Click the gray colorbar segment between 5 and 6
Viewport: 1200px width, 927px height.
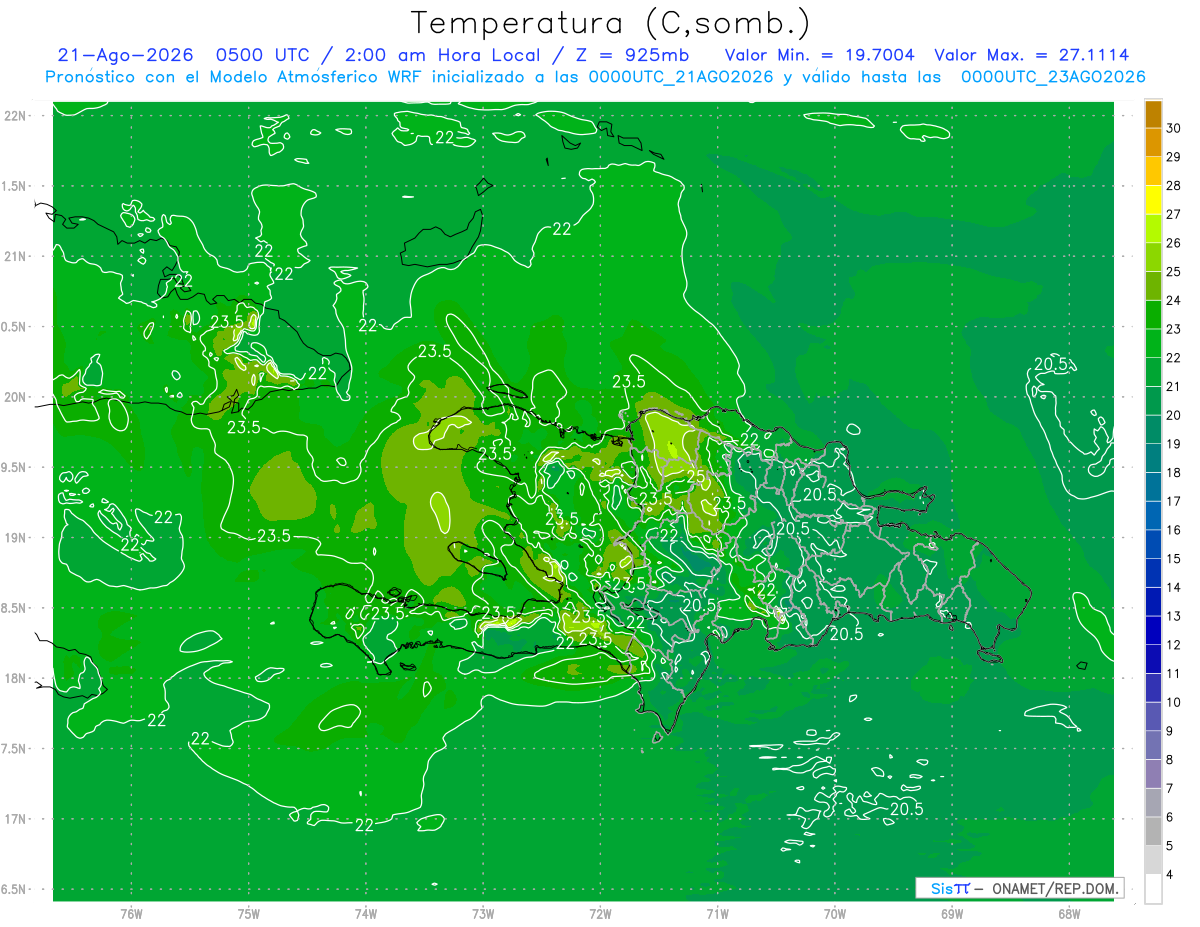coord(1153,832)
